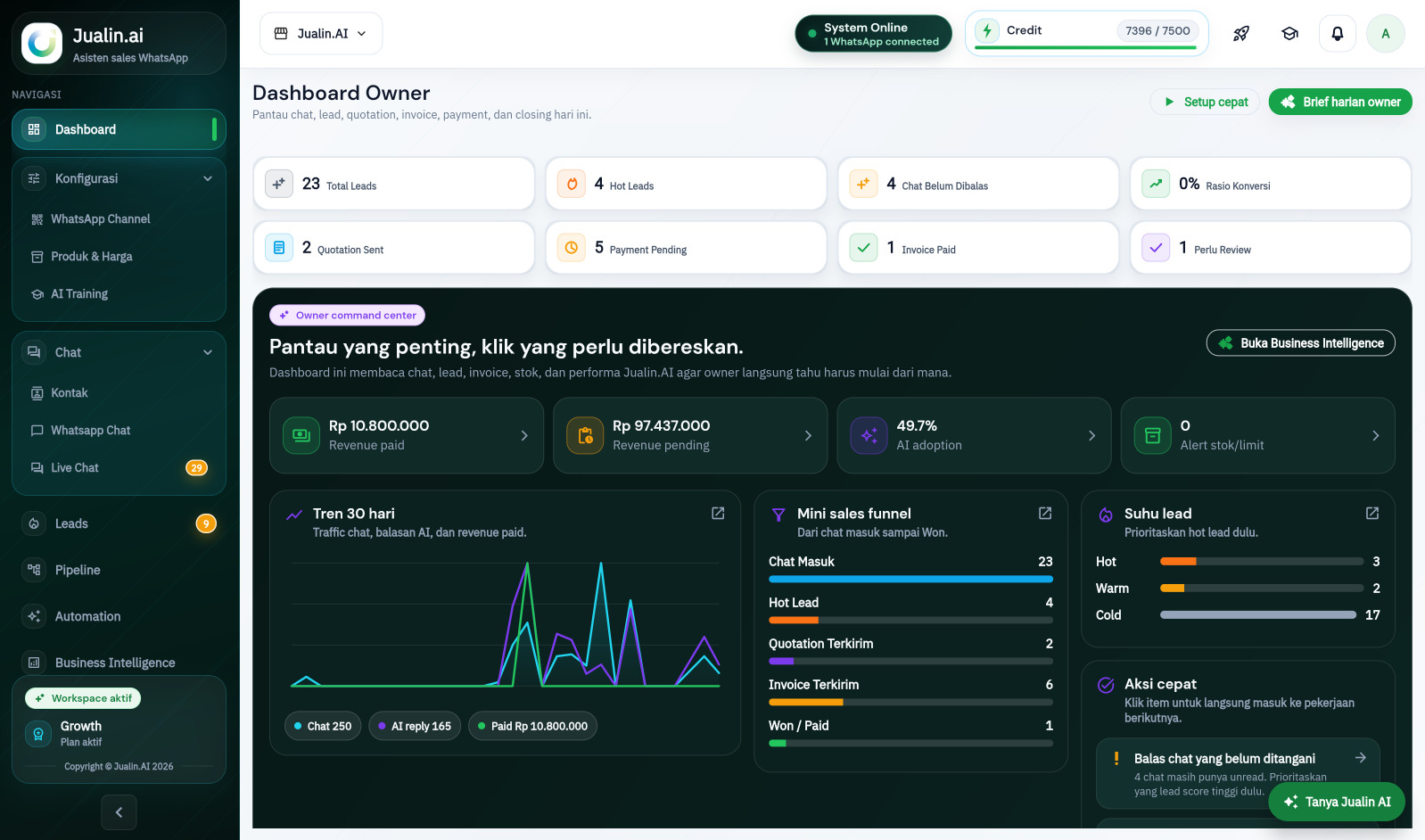Click the Aksi cepat checkmark icon
Screen dimensions: 1425x840
(x=1106, y=685)
